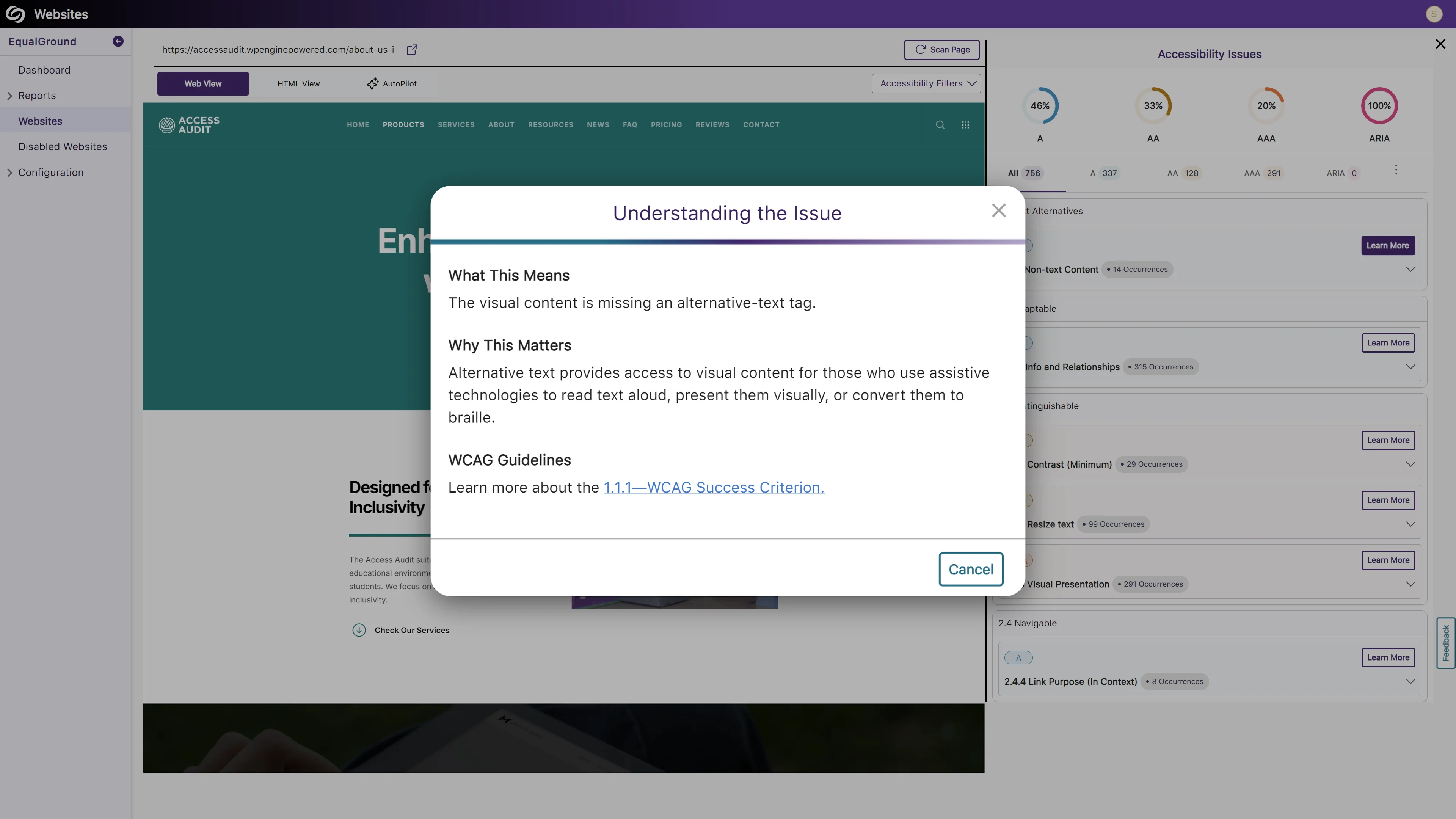
Task: Click the 46% A compliance gauge
Action: [x=1040, y=106]
